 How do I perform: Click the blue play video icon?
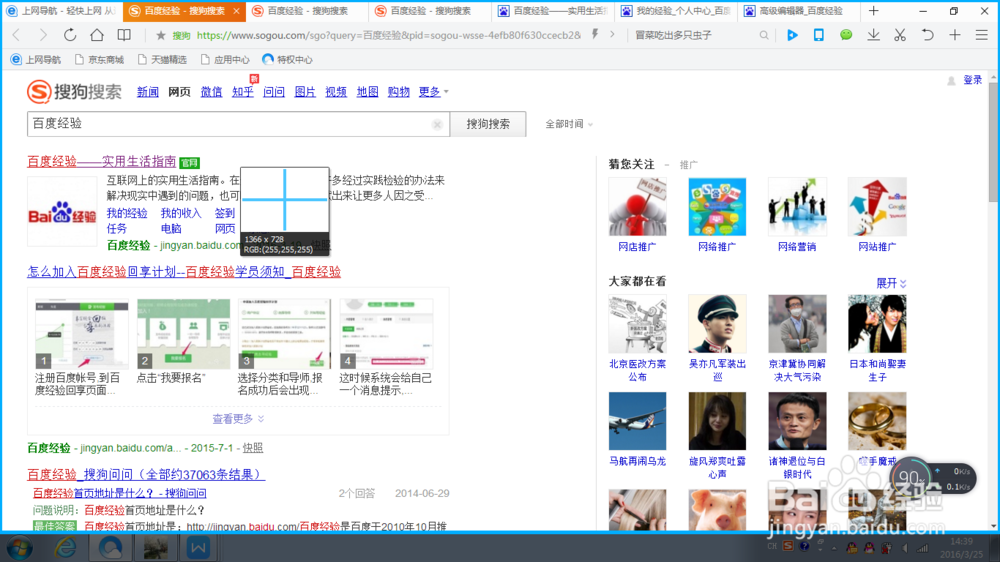792,35
